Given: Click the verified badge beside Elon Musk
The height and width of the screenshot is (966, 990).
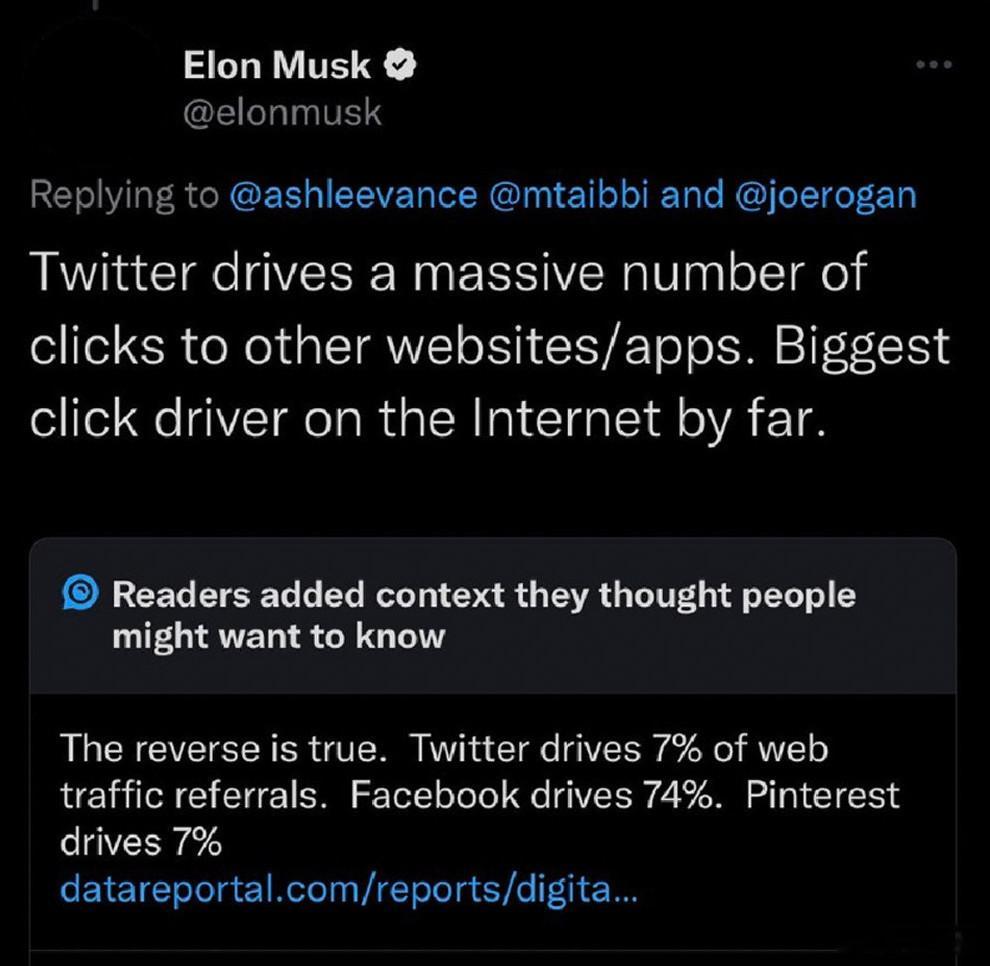Looking at the screenshot, I should (400, 65).
